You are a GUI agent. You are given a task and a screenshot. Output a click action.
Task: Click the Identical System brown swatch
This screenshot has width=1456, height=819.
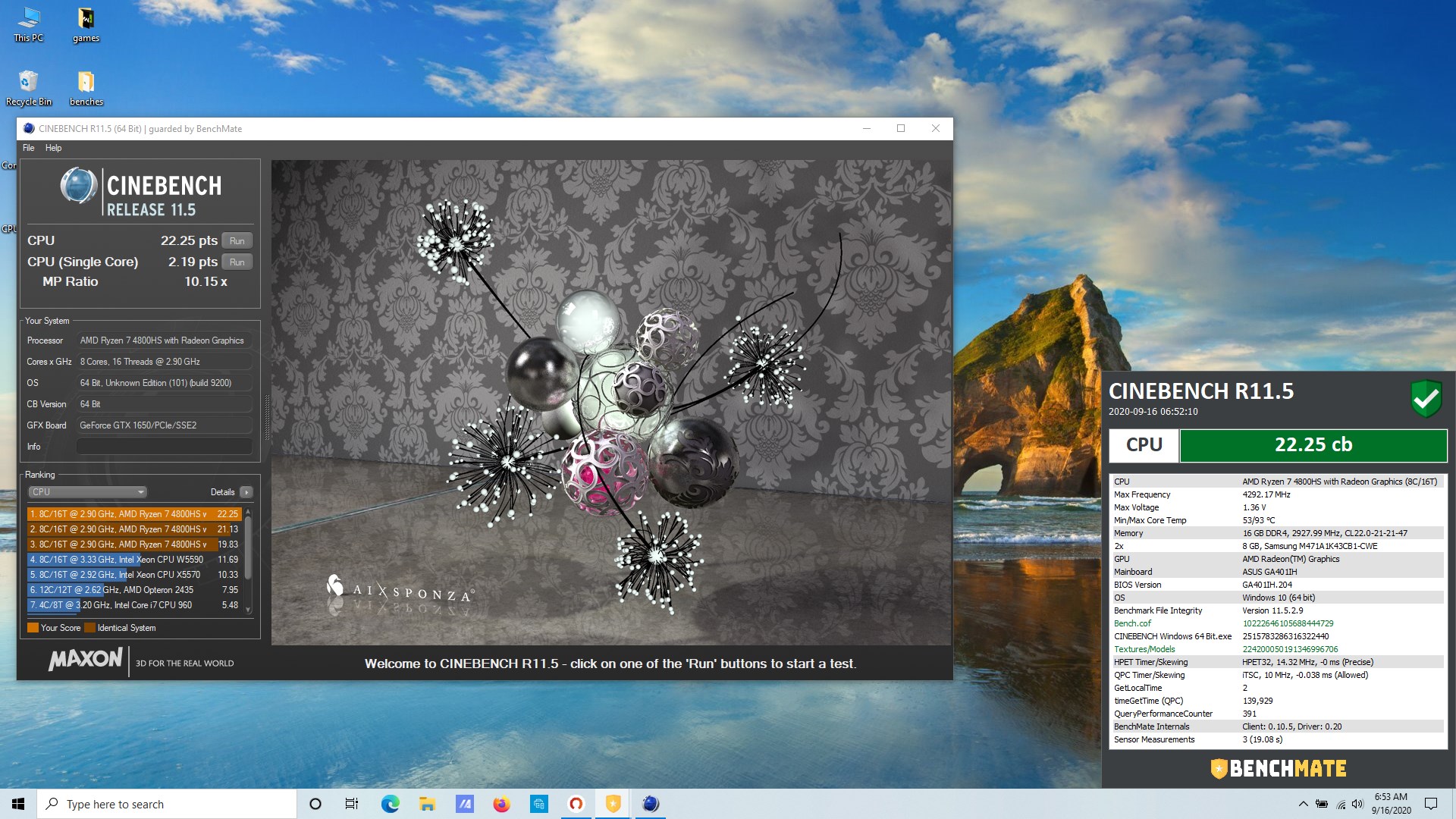point(89,627)
